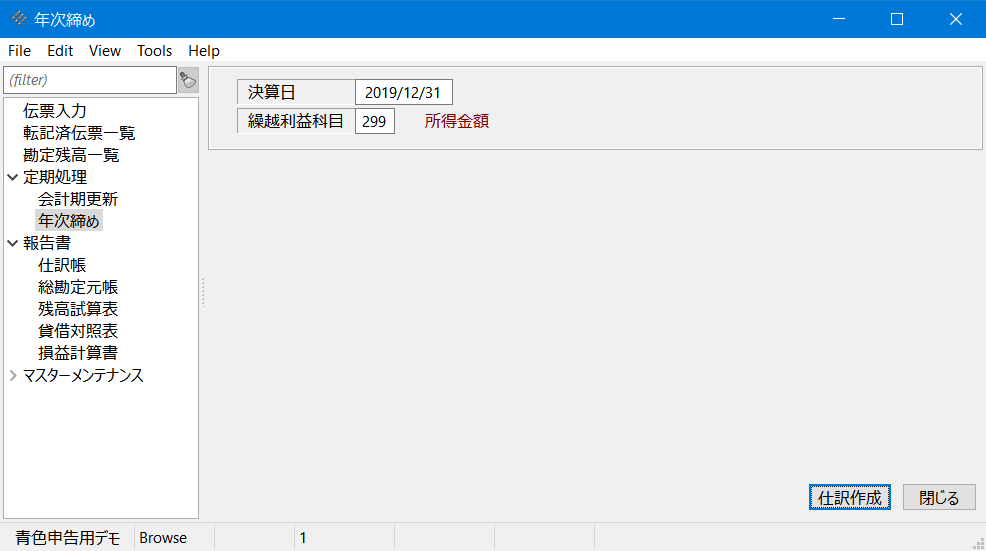The height and width of the screenshot is (551, 986).
Task: Collapse the 報告書 tree node
Action: click(12, 244)
